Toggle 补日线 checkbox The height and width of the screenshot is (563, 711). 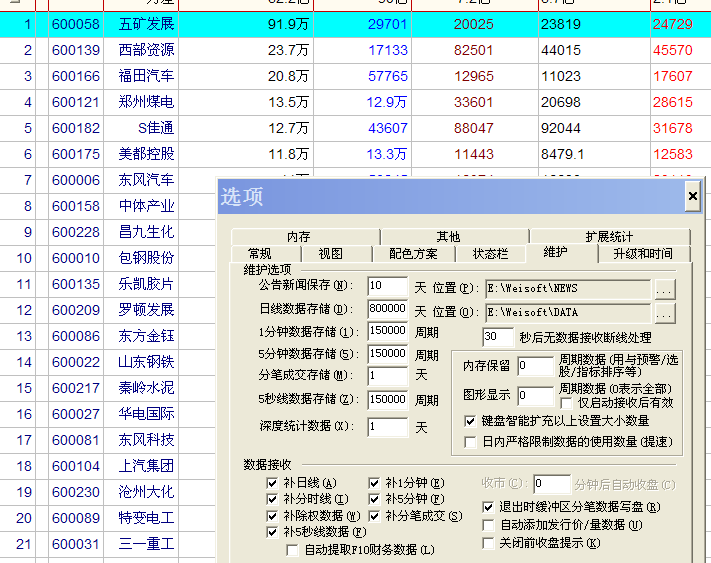272,483
